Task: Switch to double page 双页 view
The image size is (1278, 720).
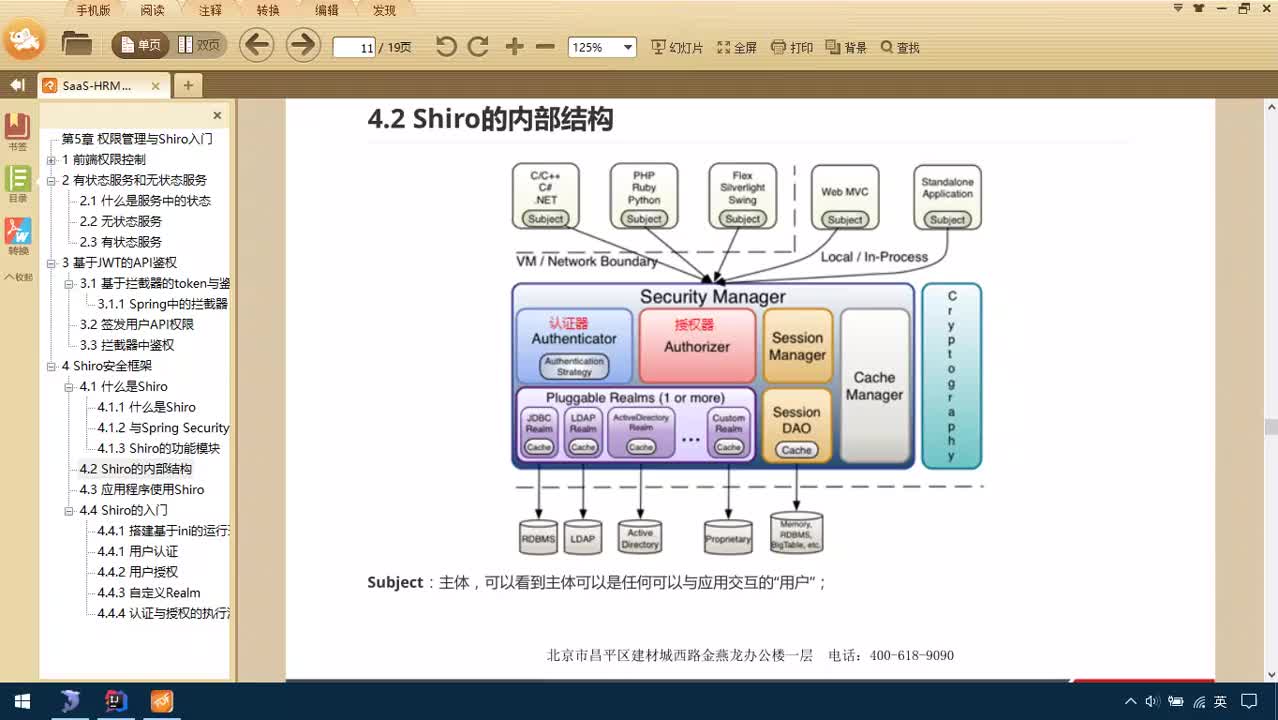Action: (x=198, y=45)
